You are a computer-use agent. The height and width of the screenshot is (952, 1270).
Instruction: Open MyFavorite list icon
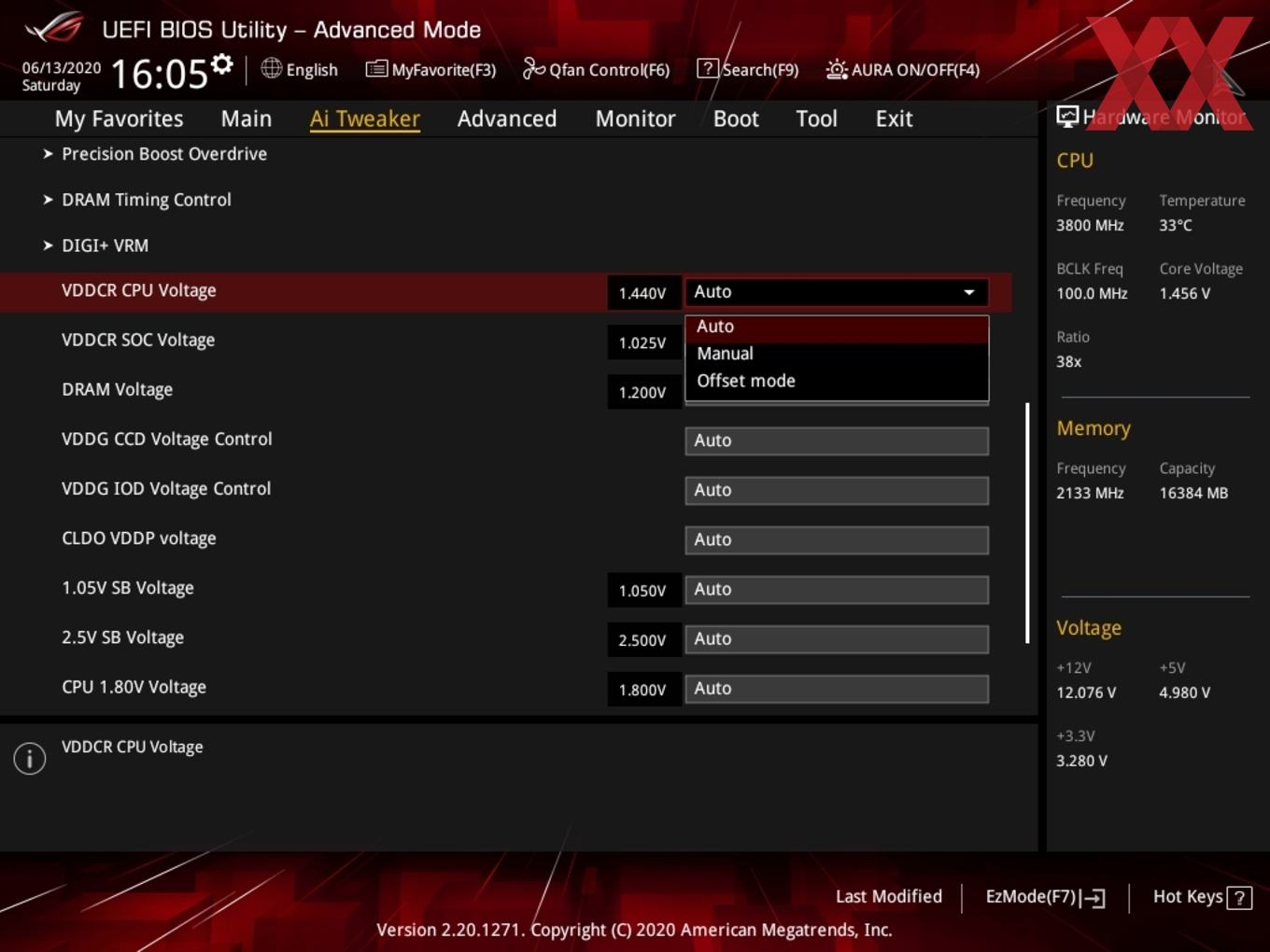point(376,68)
